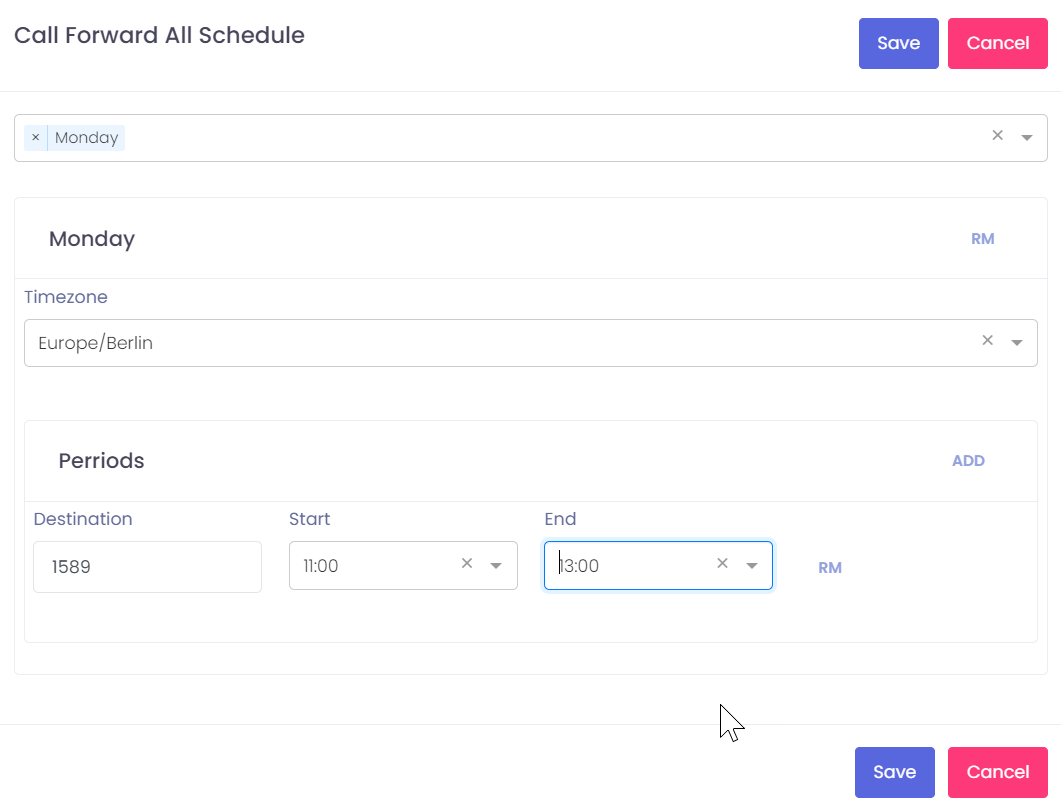
Task: Click the top Cancel button
Action: (997, 43)
